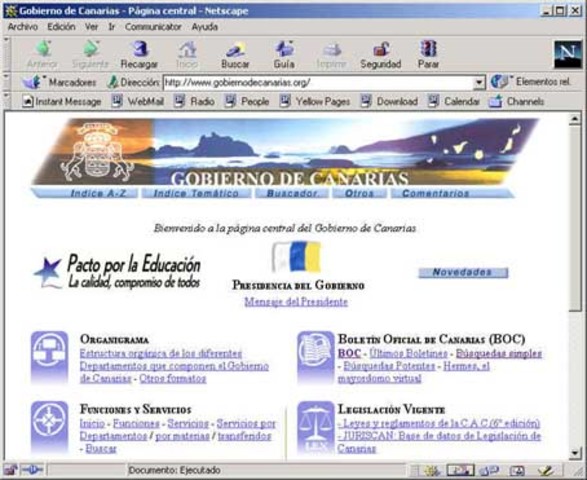Open the Edición menu

pyautogui.click(x=61, y=27)
